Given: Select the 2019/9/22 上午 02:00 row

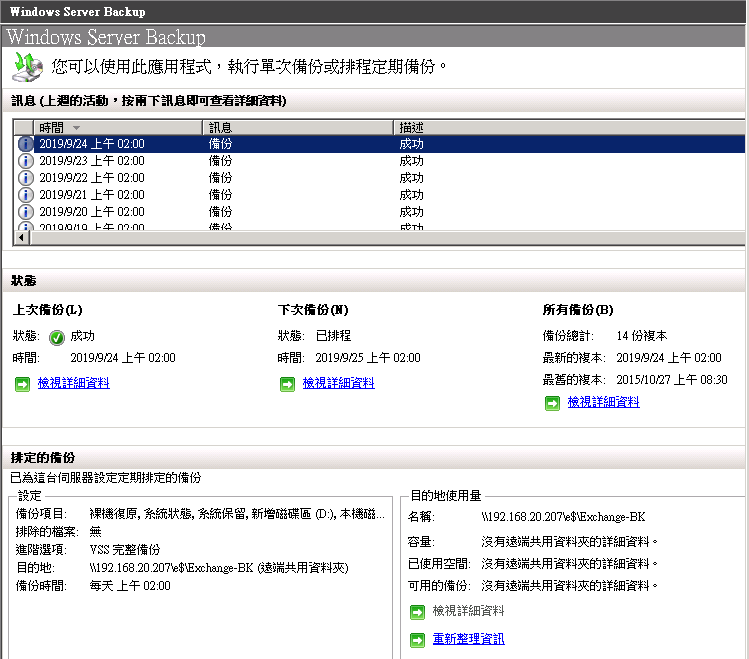Looking at the screenshot, I should [379, 178].
